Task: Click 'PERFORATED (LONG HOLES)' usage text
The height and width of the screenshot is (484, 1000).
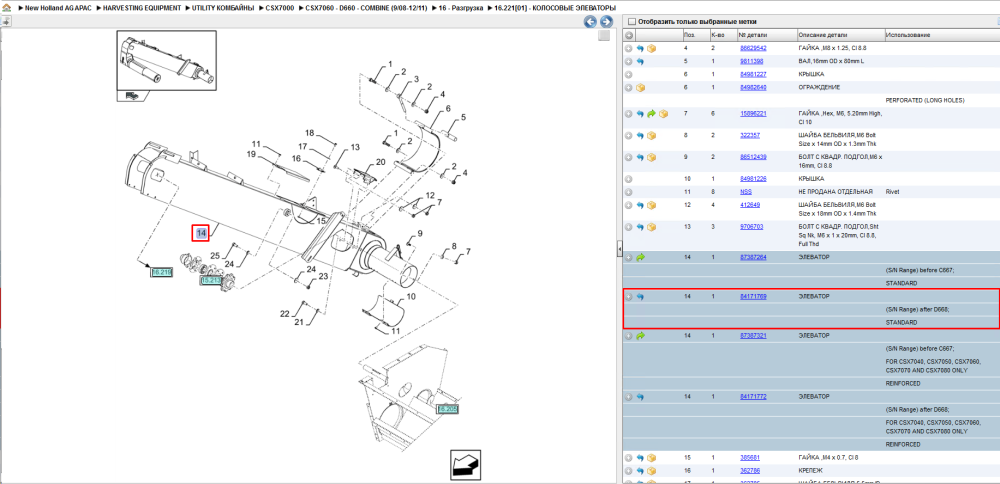Action: (925, 101)
